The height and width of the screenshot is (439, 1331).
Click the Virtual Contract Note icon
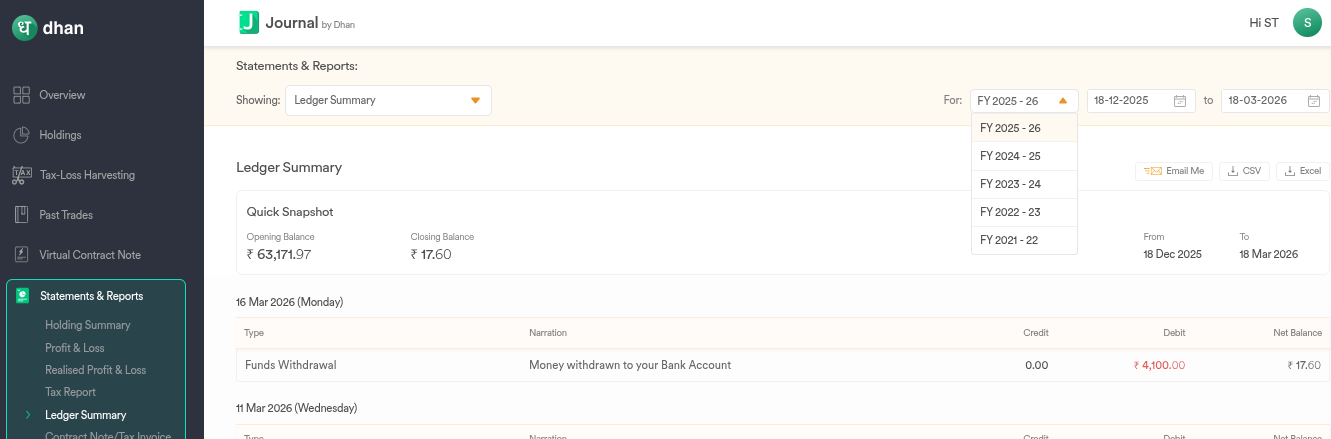pyautogui.click(x=21, y=255)
